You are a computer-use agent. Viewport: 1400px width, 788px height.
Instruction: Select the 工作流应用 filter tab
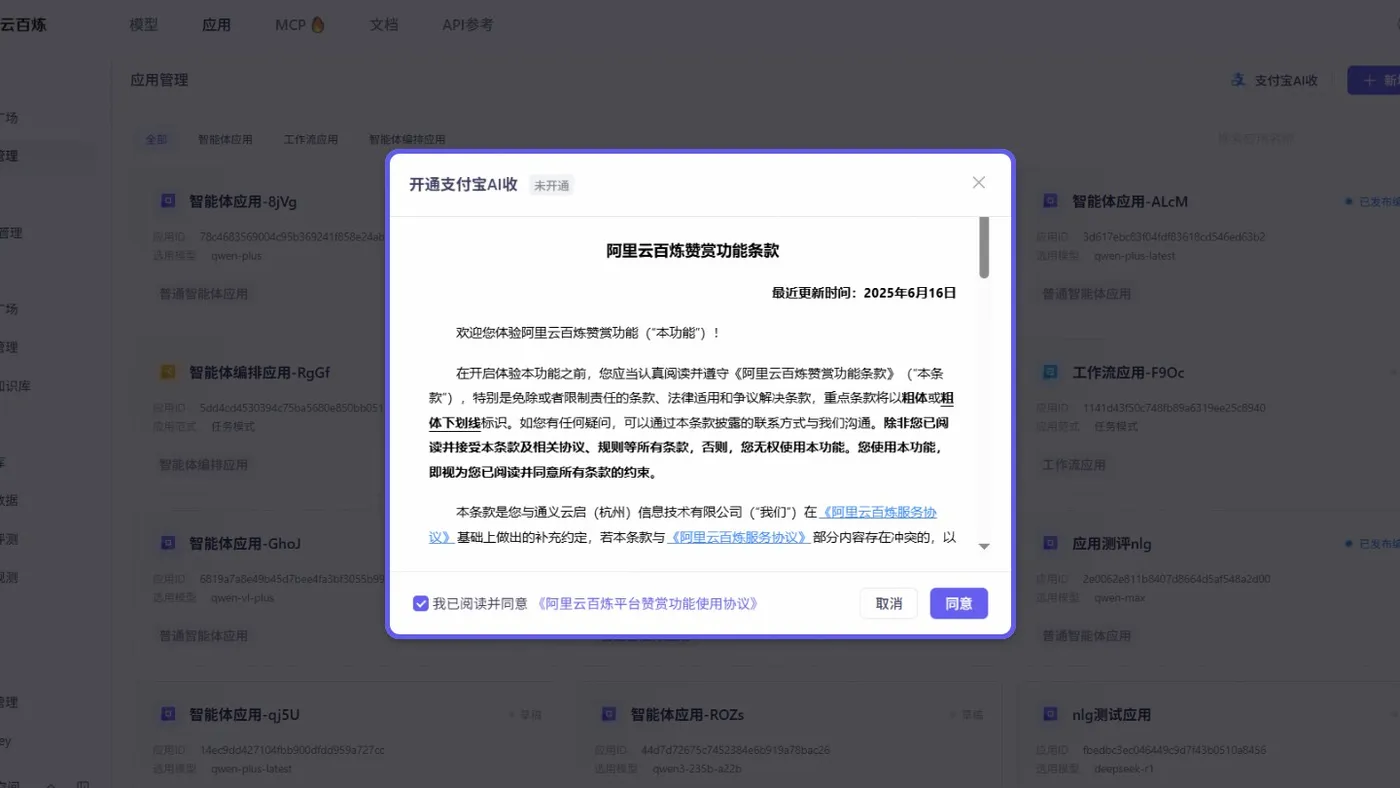tap(311, 139)
